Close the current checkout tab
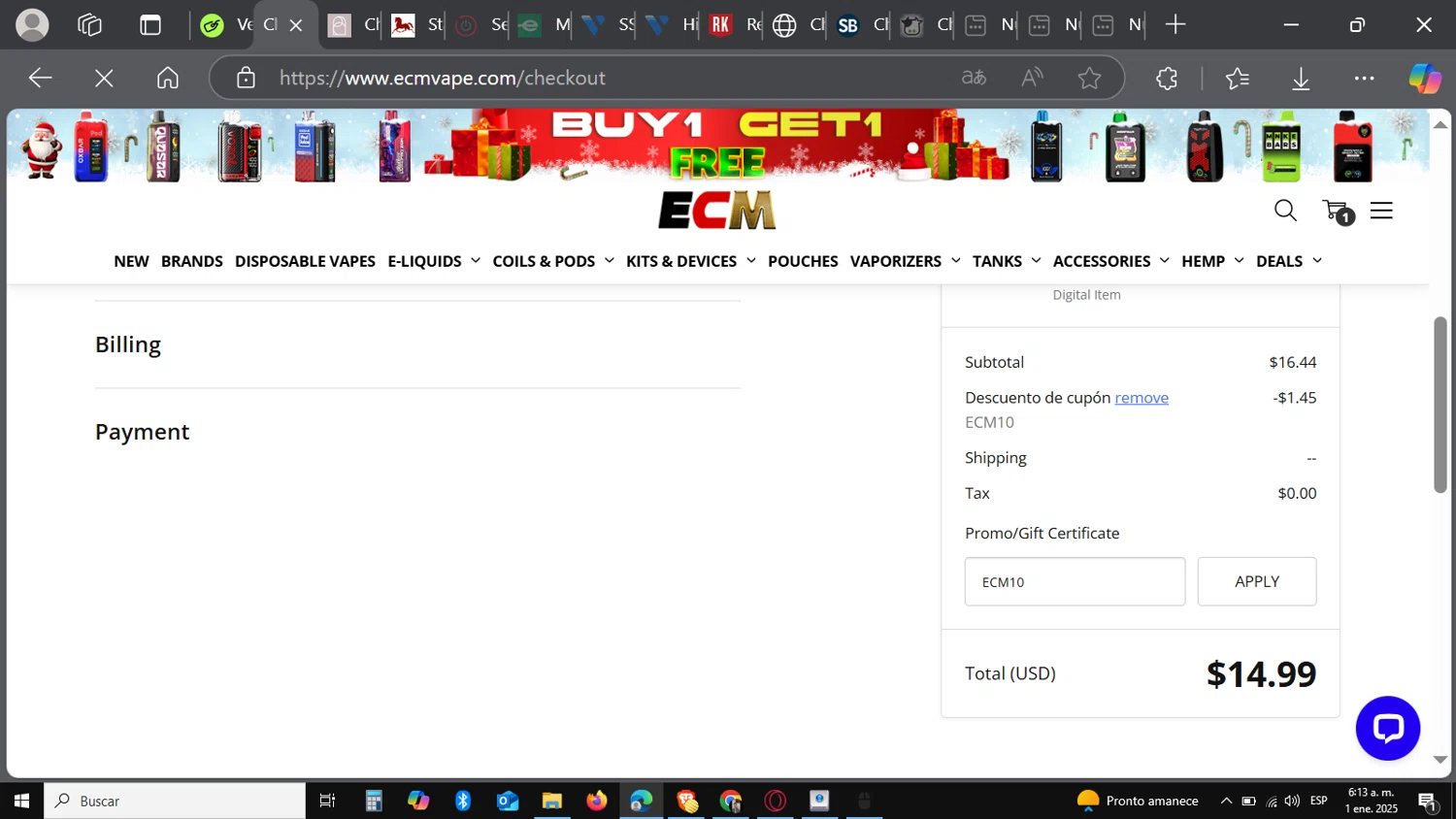 (296, 25)
